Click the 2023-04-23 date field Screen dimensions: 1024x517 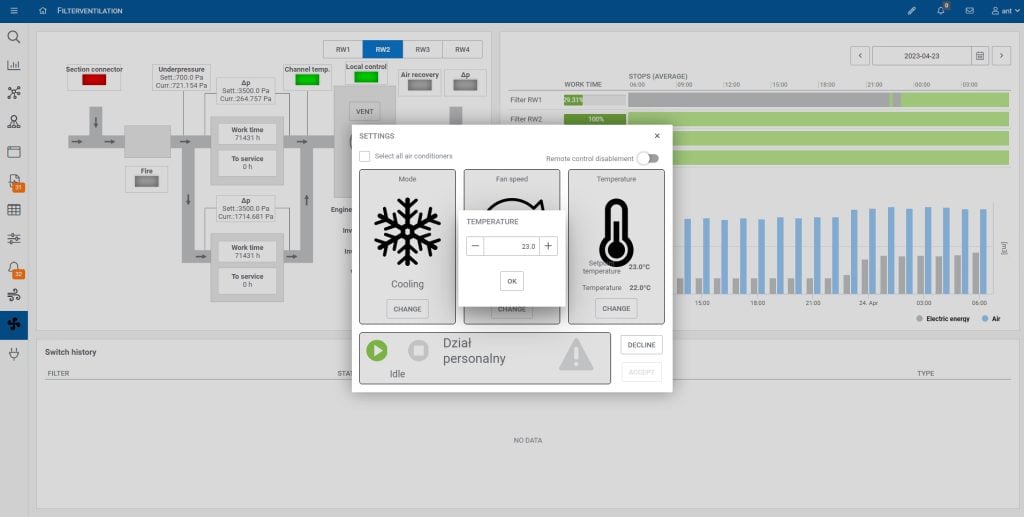[921, 56]
